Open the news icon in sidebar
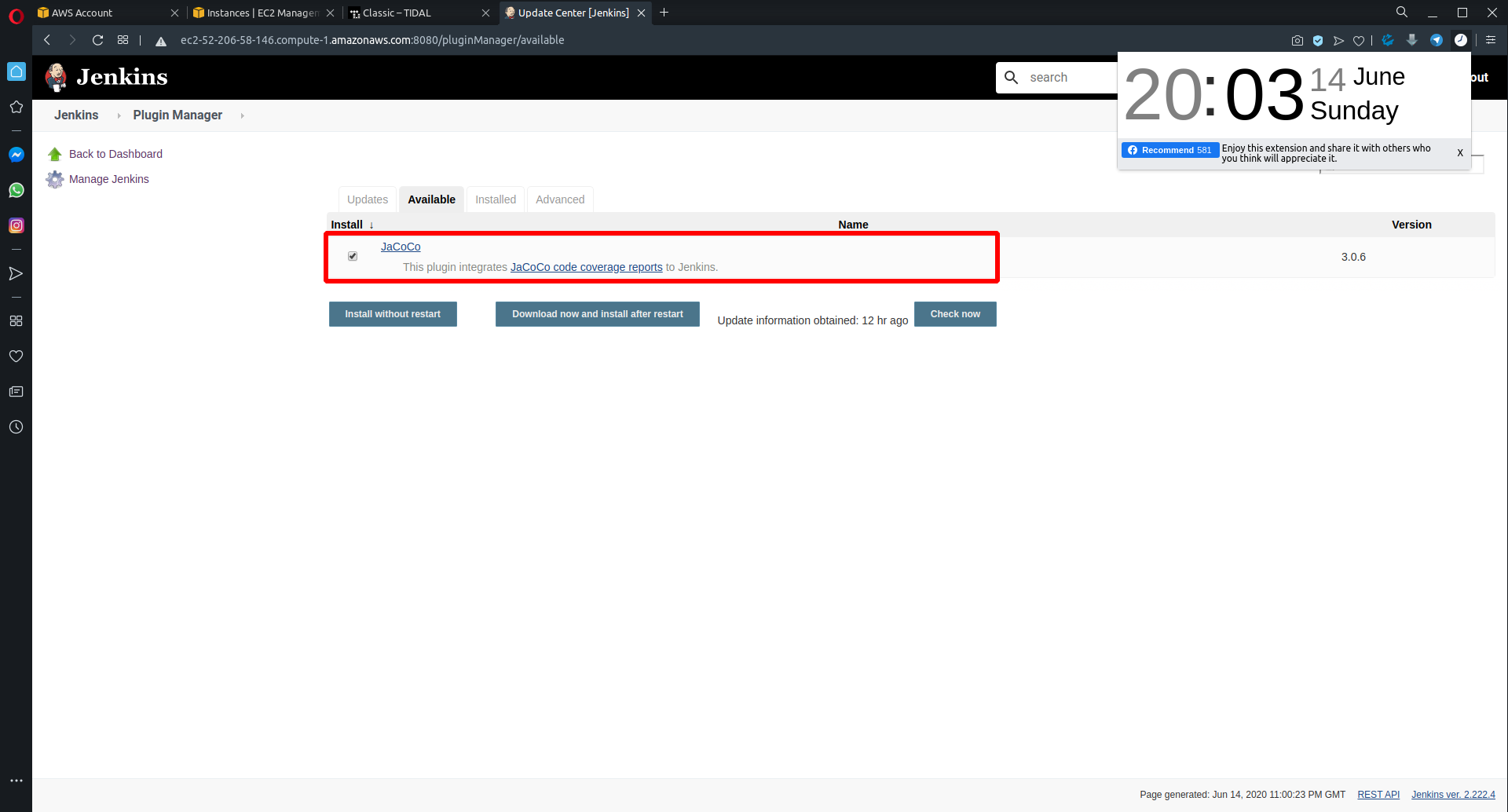This screenshot has width=1508, height=812. [16, 392]
